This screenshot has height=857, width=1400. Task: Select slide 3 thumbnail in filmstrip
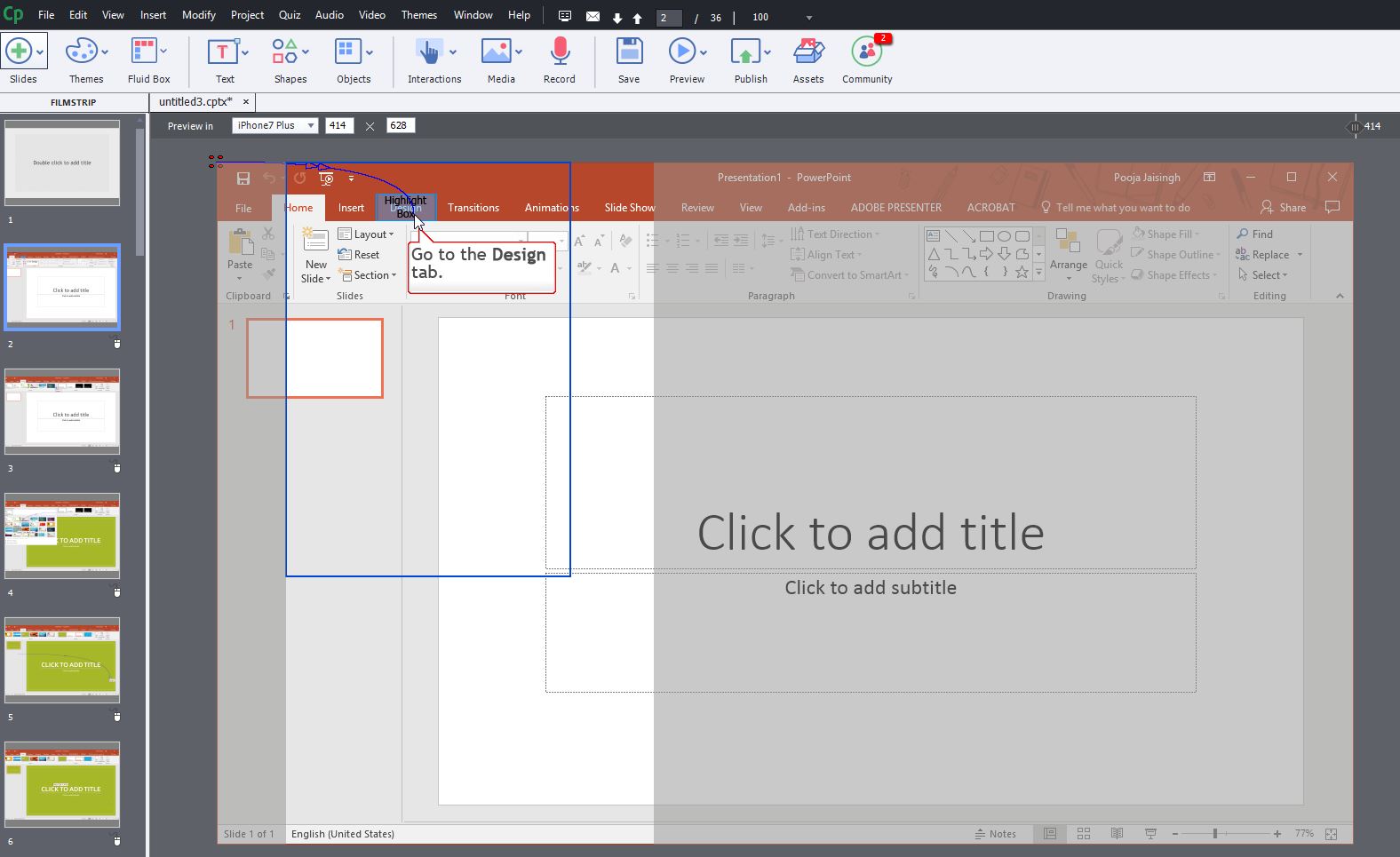pos(62,411)
